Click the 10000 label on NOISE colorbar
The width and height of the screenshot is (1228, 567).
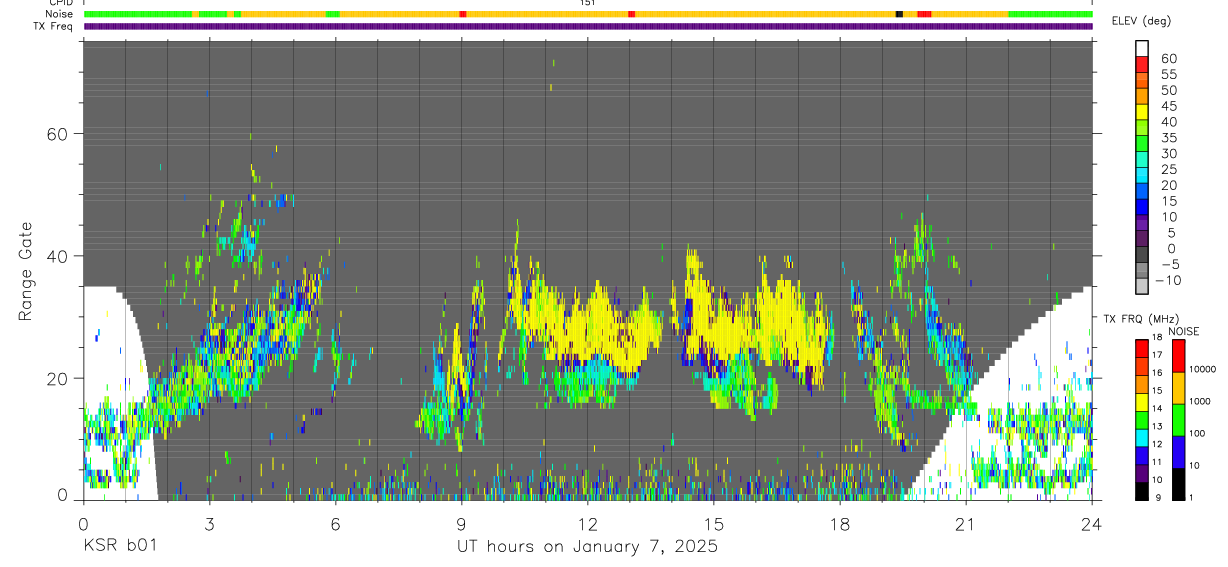pyautogui.click(x=1204, y=369)
